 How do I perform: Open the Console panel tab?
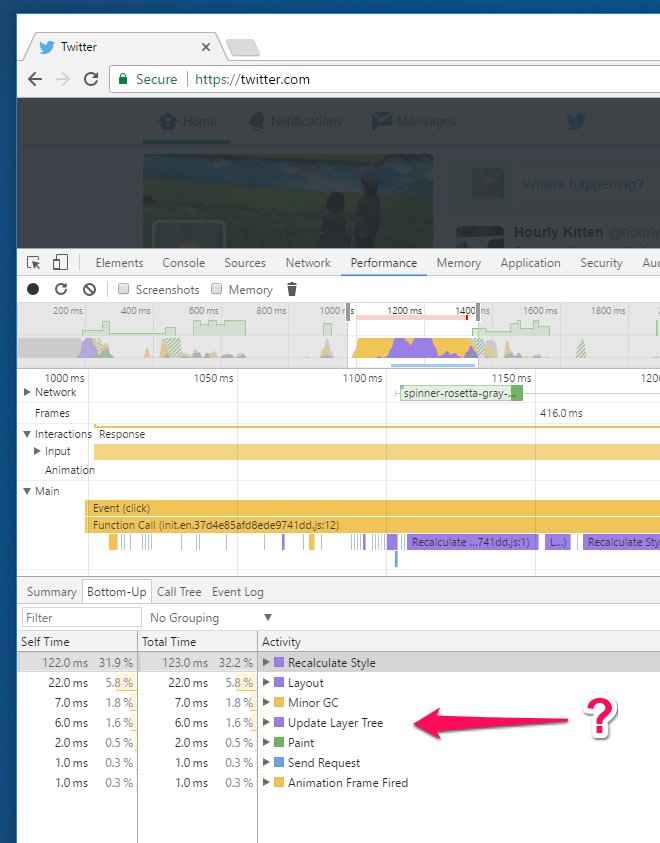point(184,263)
